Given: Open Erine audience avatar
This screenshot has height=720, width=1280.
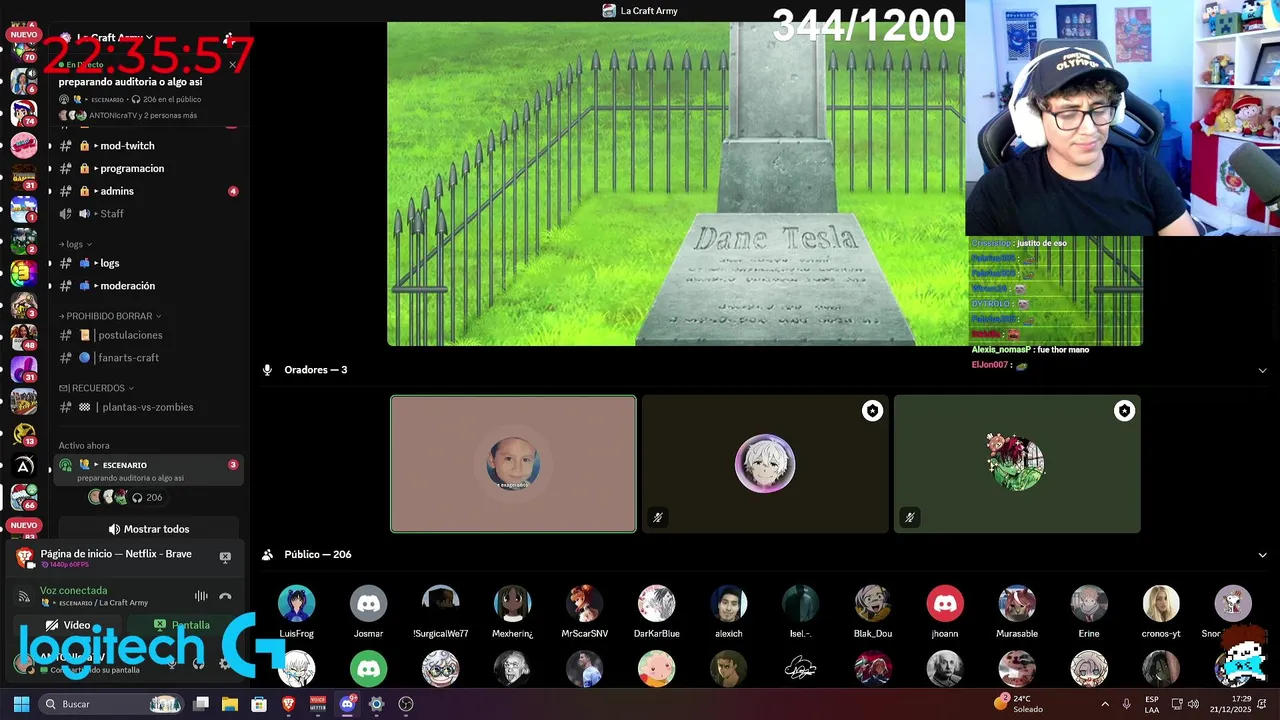Looking at the screenshot, I should coord(1088,603).
